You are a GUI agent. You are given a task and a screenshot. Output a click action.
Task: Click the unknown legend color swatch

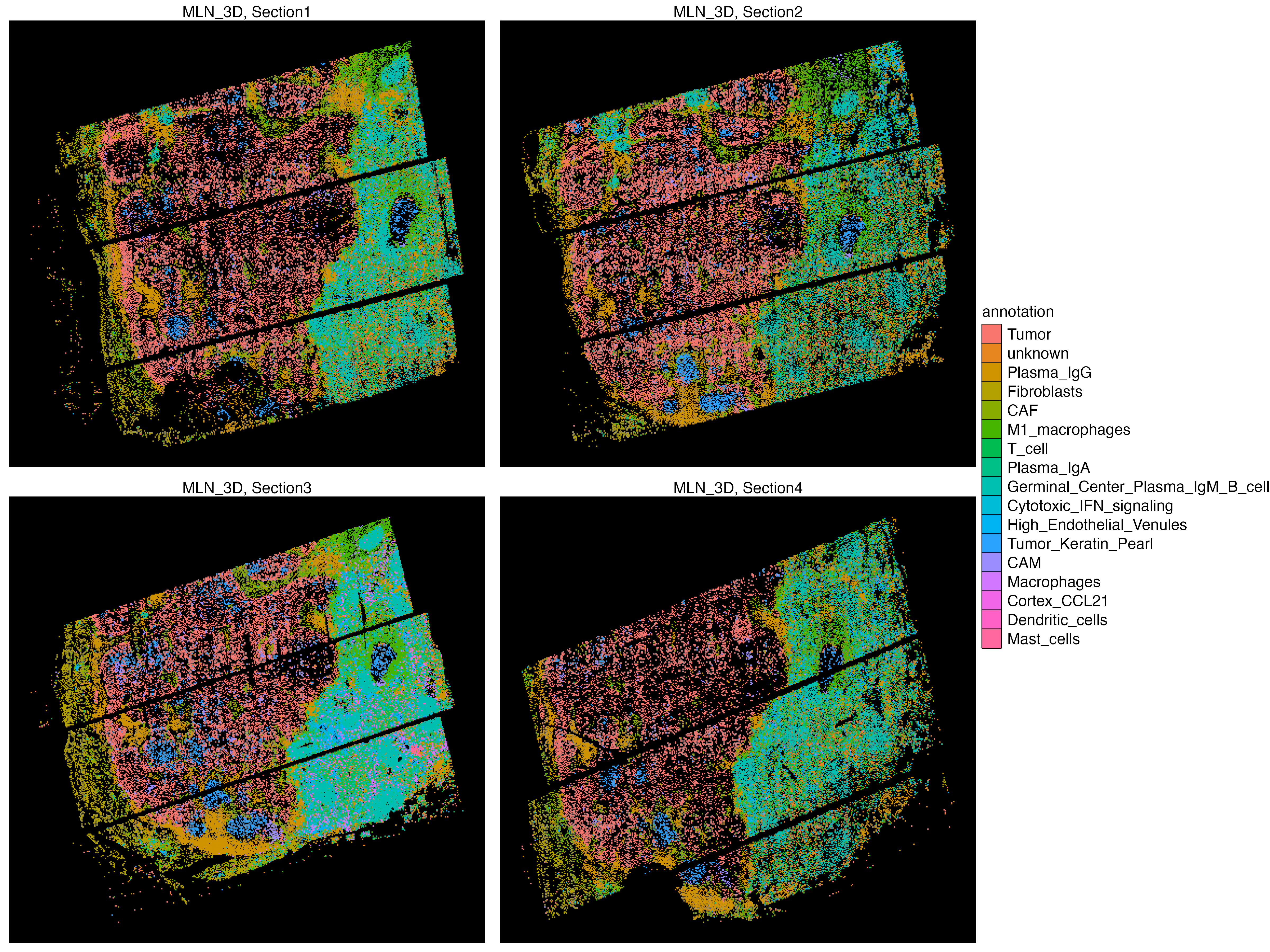pos(992,353)
